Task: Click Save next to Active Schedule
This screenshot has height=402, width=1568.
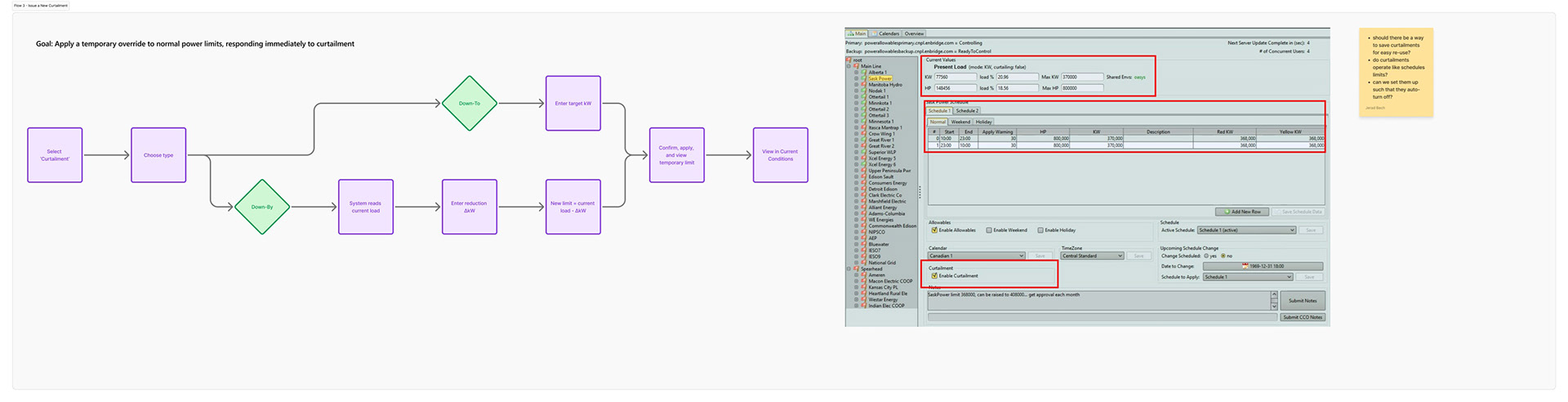Action: pos(1311,230)
